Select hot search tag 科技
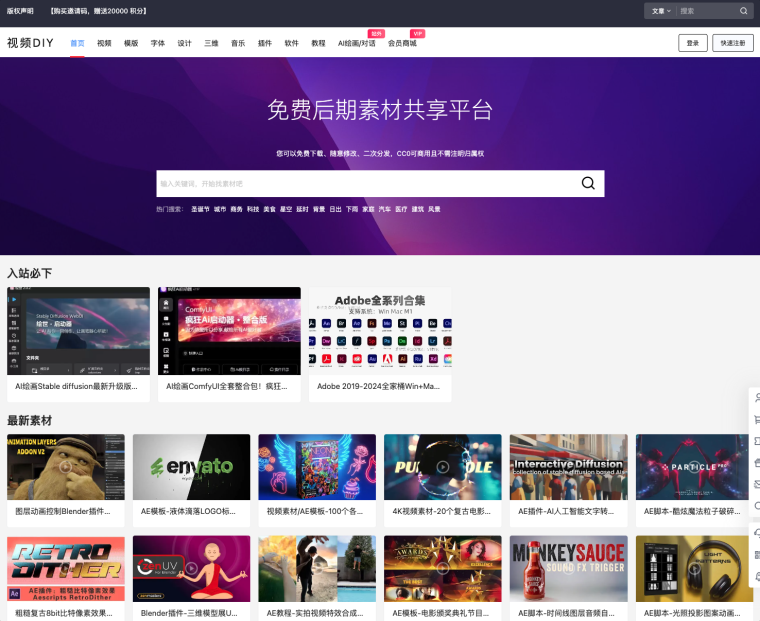 pyautogui.click(x=253, y=209)
